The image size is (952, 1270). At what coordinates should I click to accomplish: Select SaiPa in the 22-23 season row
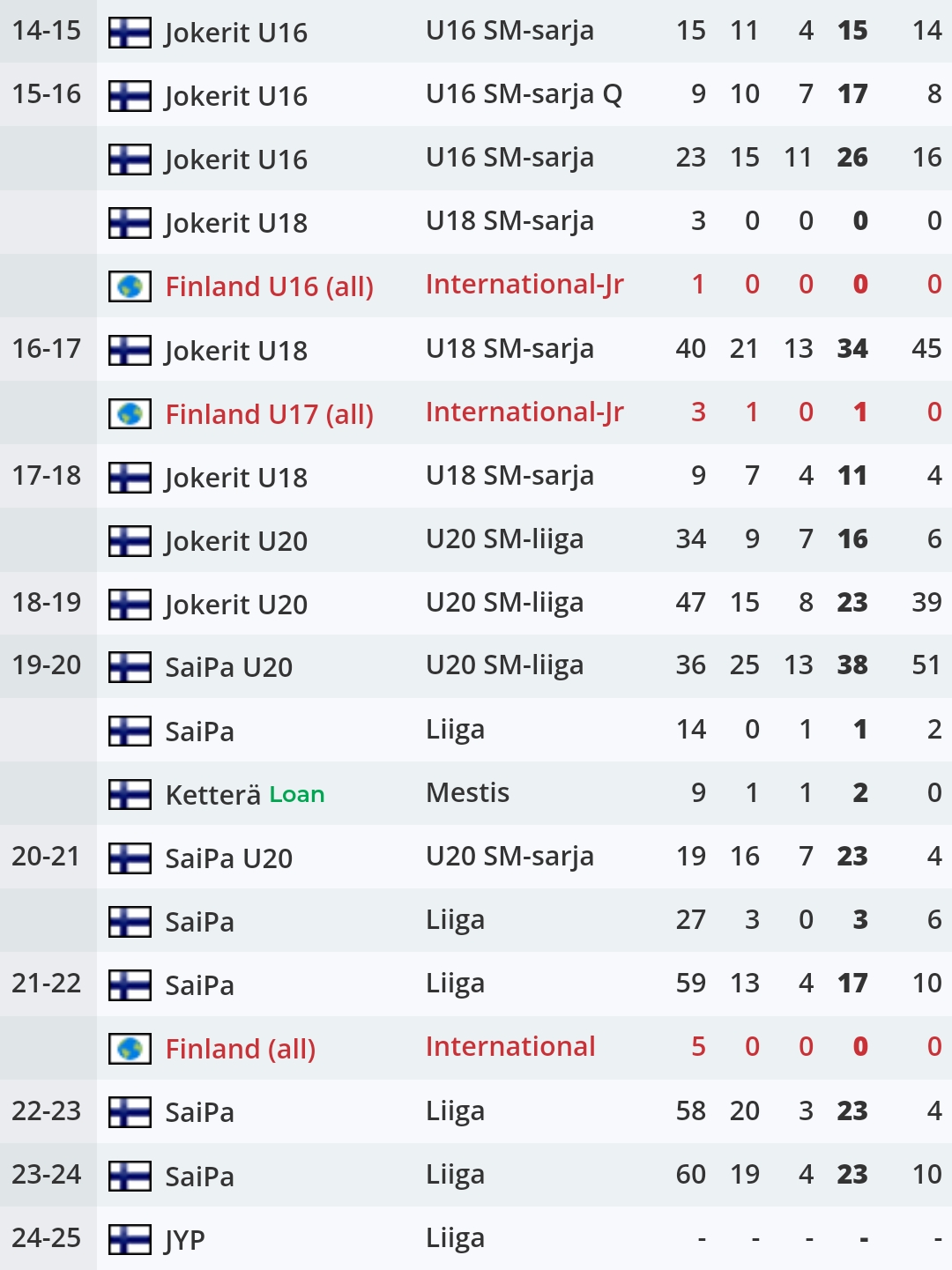click(199, 1112)
